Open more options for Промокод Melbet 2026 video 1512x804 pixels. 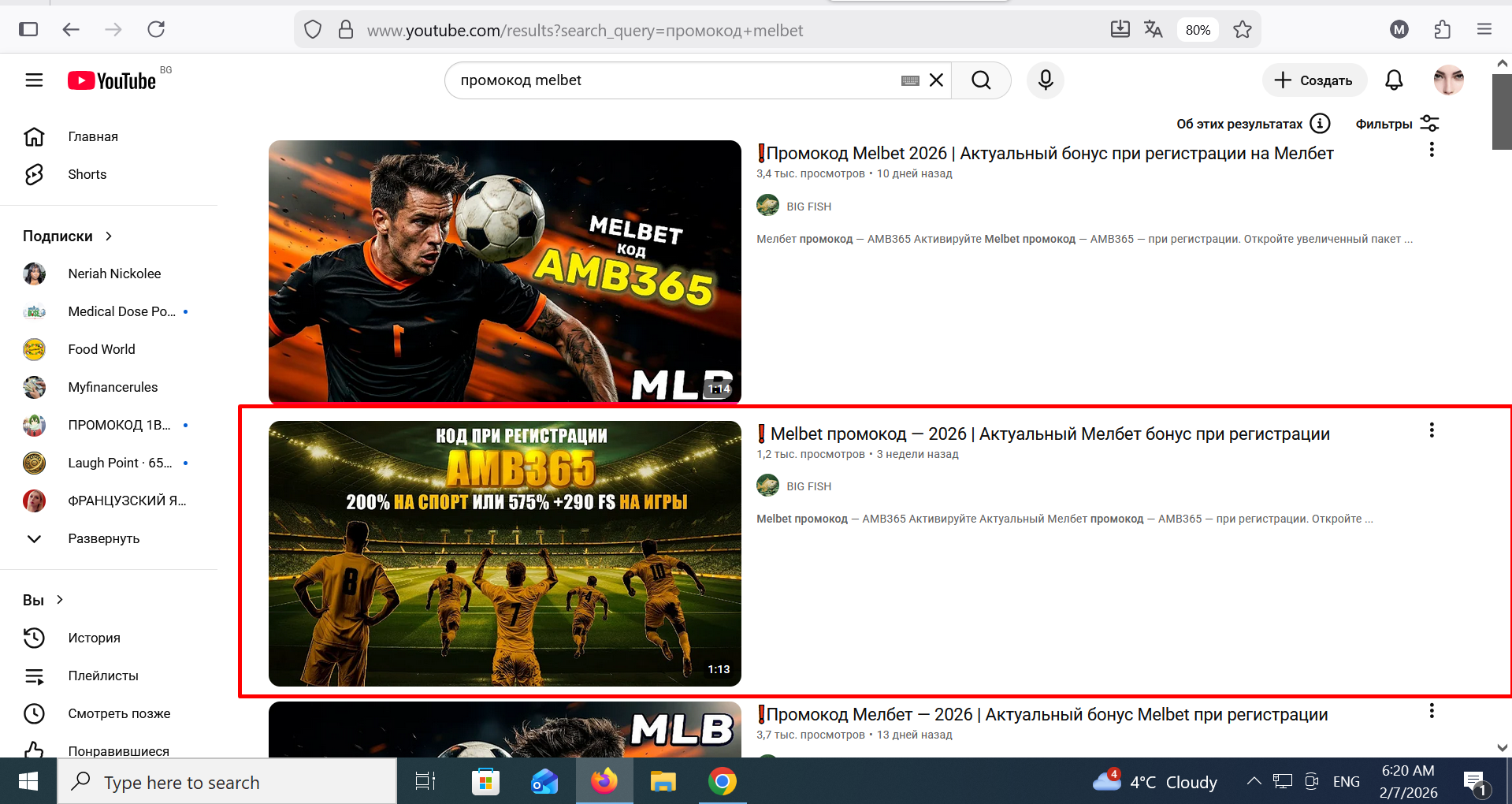click(x=1432, y=150)
